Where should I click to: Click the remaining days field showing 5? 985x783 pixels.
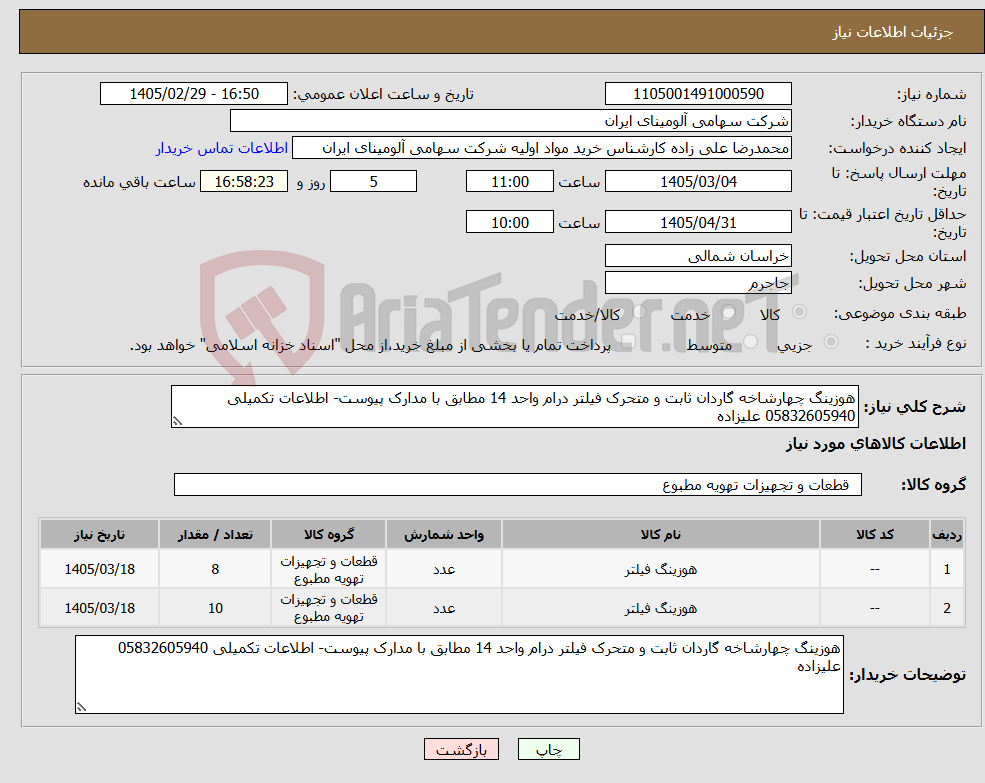tap(373, 182)
